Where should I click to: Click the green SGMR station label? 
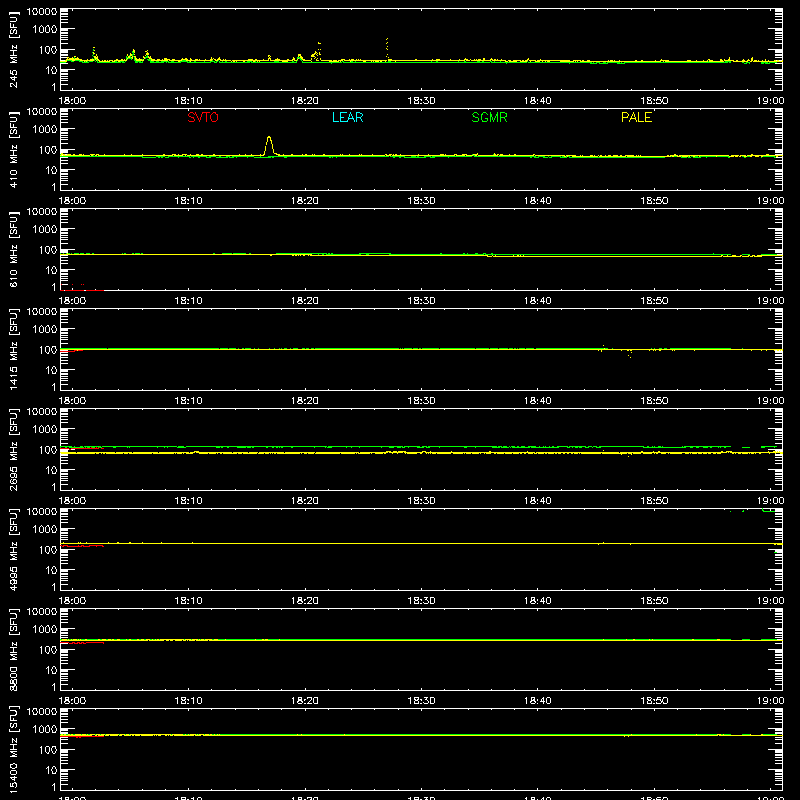[x=489, y=117]
